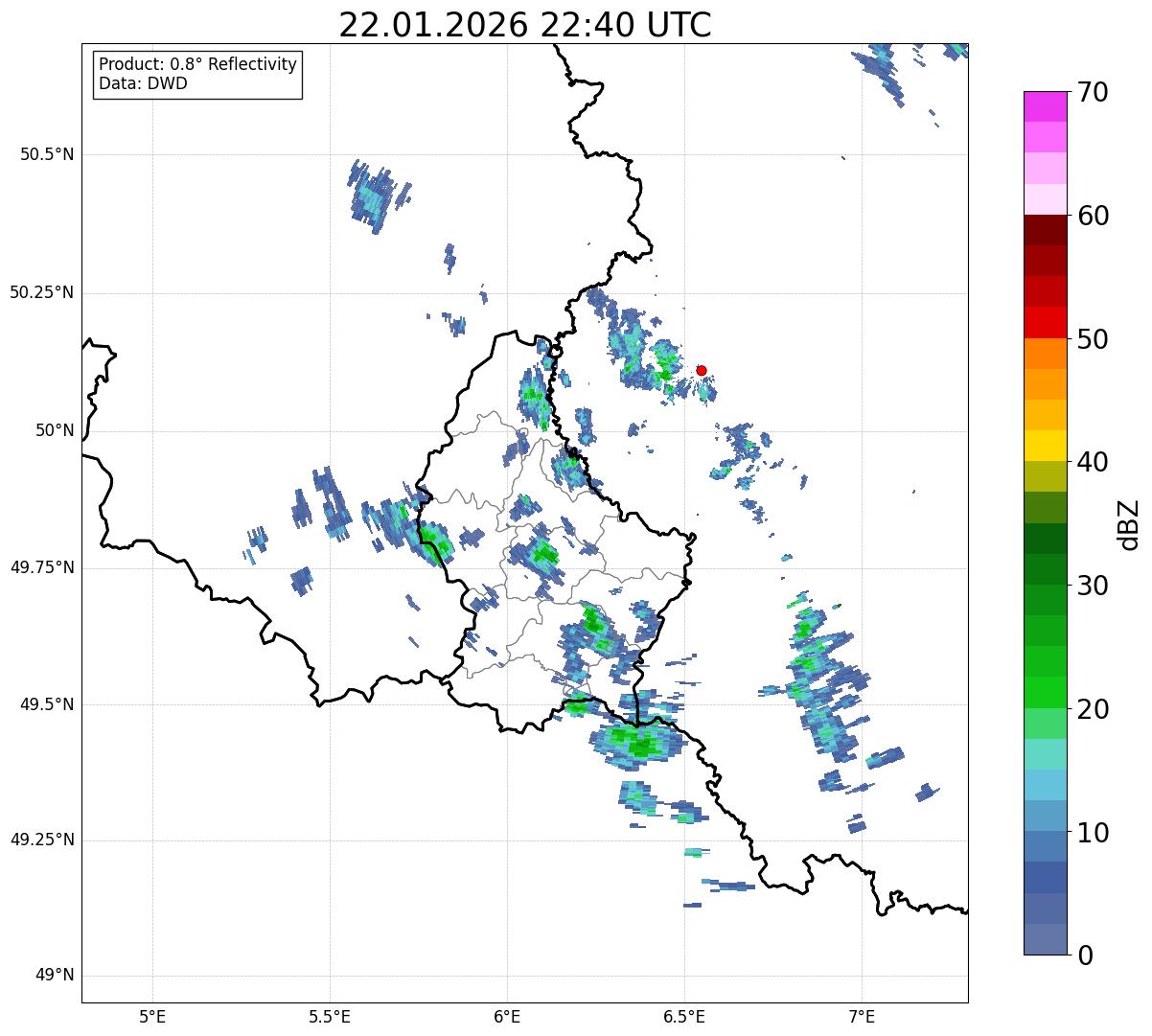Screen dimensions: 1152x1036
Task: Click the 5°E longitude label
Action: point(152,1017)
